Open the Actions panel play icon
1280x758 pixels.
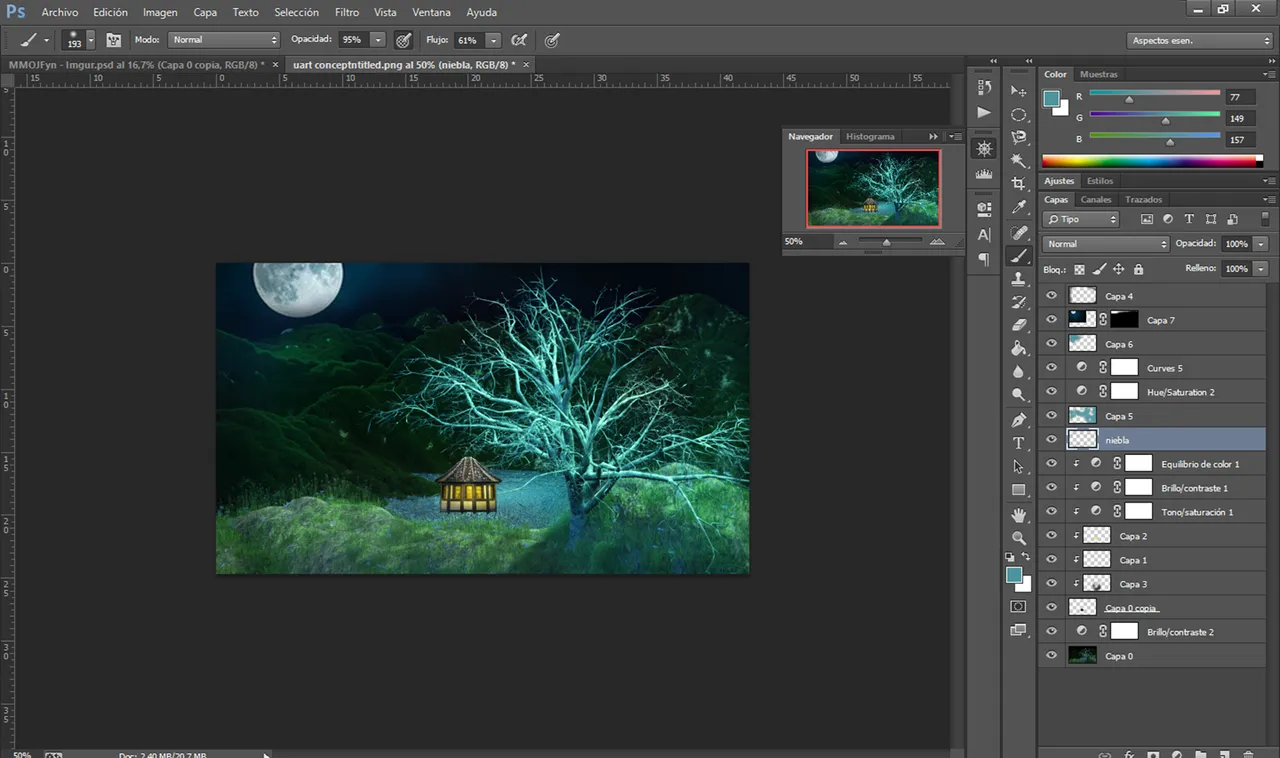[984, 112]
